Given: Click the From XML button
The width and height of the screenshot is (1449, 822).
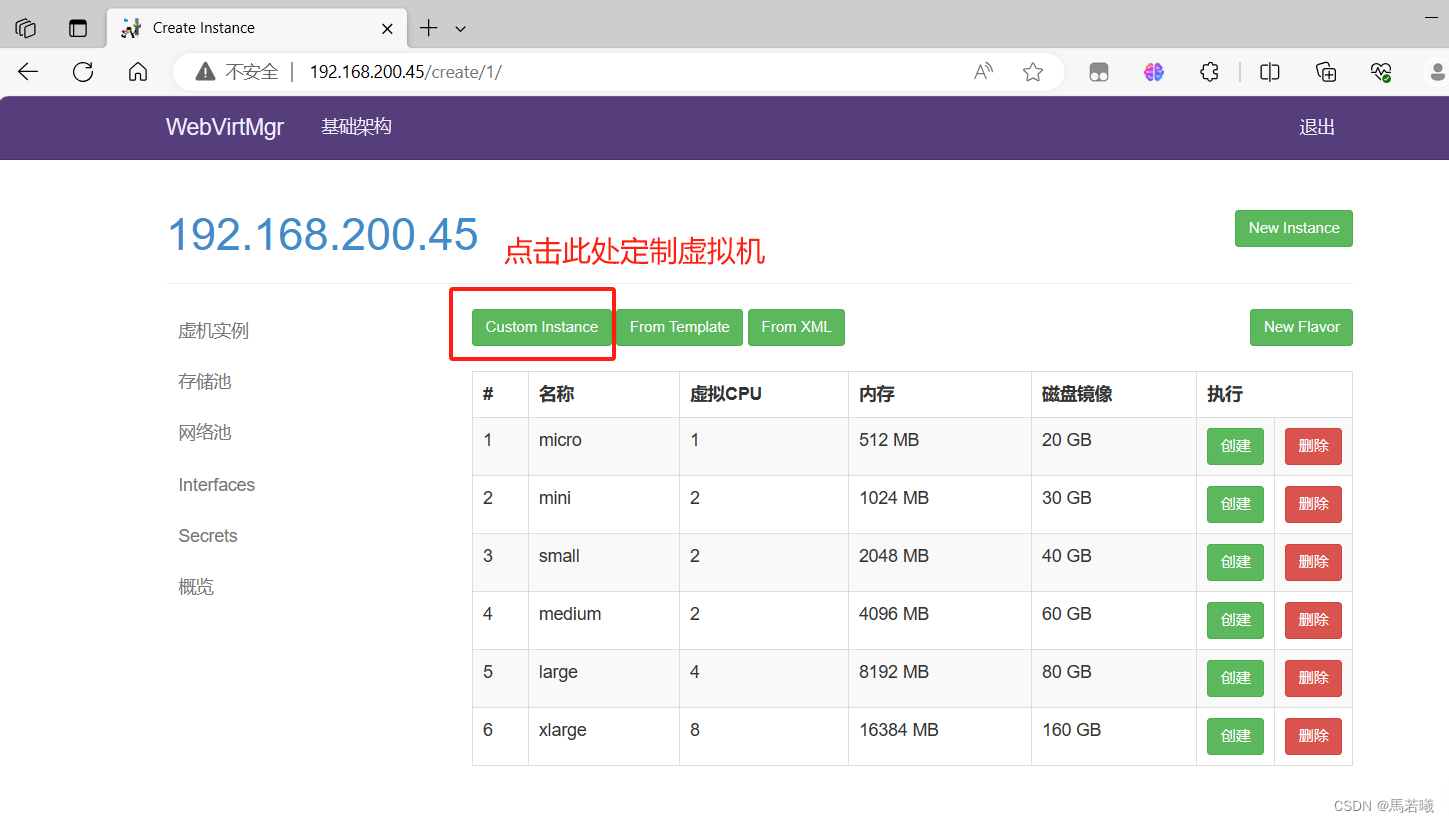Looking at the screenshot, I should coord(796,327).
